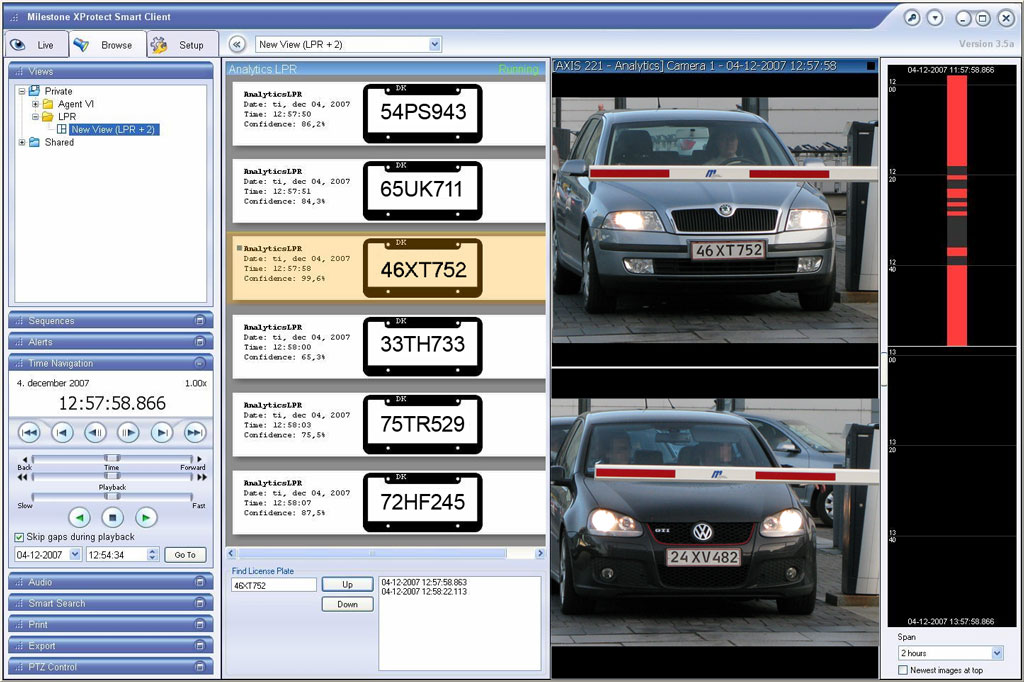
Task: Click the next sequence button
Action: [162, 432]
